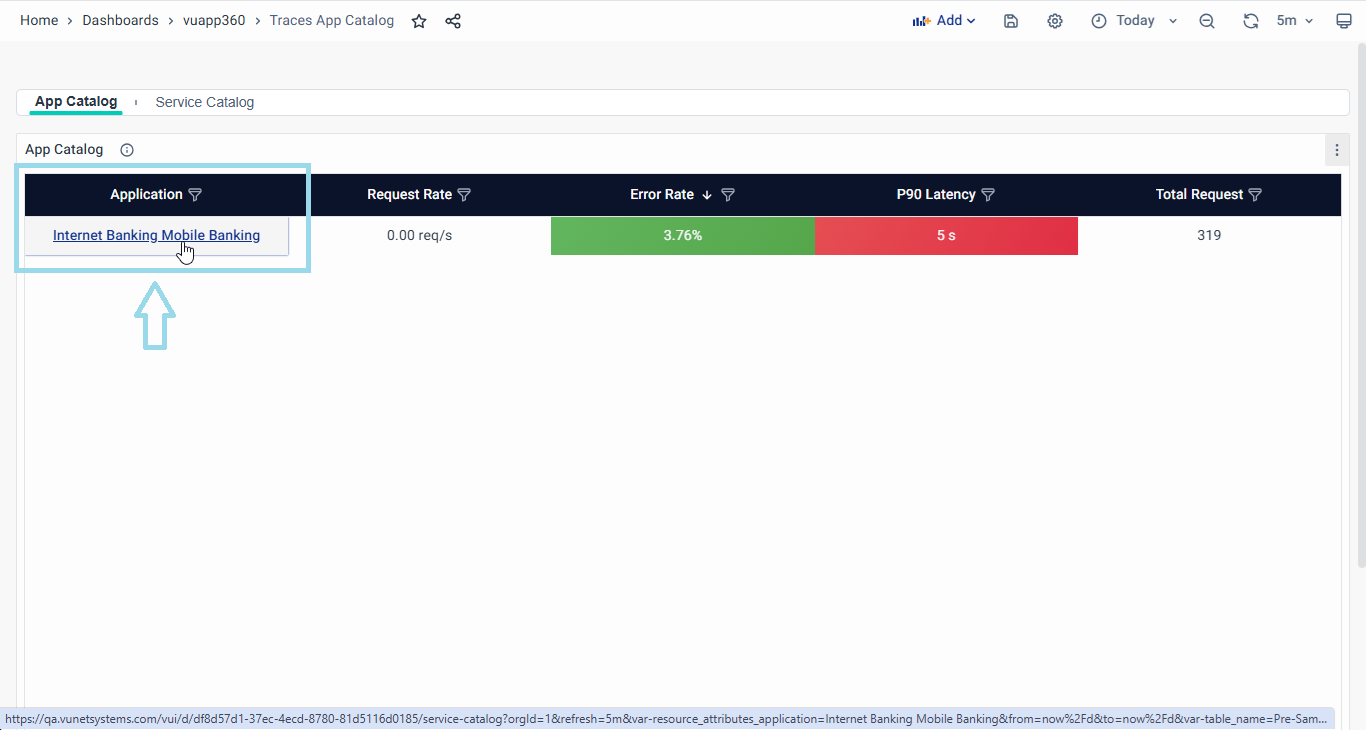Click the green 3.76% error rate cell
Image resolution: width=1366 pixels, height=730 pixels.
683,236
